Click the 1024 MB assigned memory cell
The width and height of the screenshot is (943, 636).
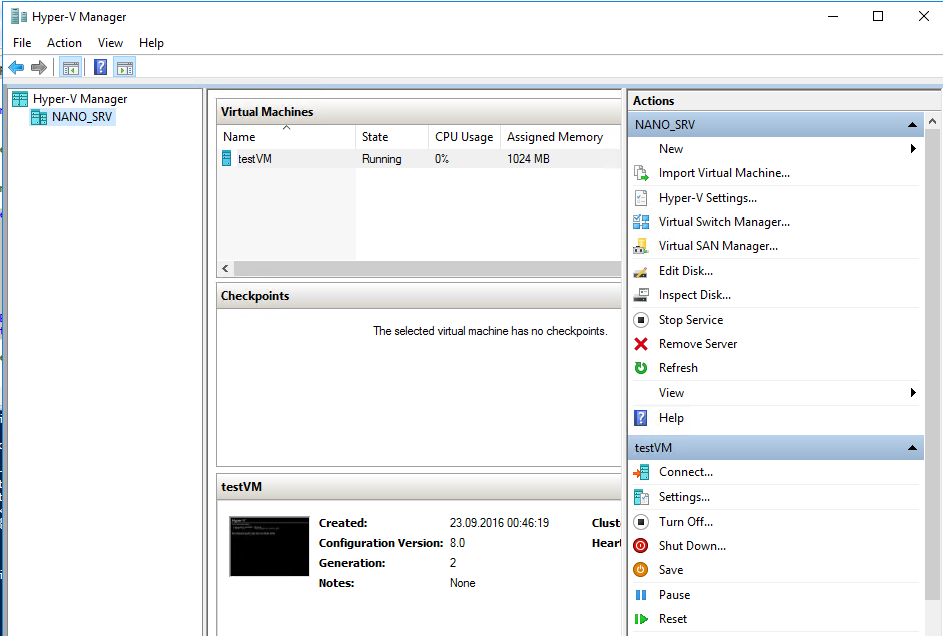528,159
